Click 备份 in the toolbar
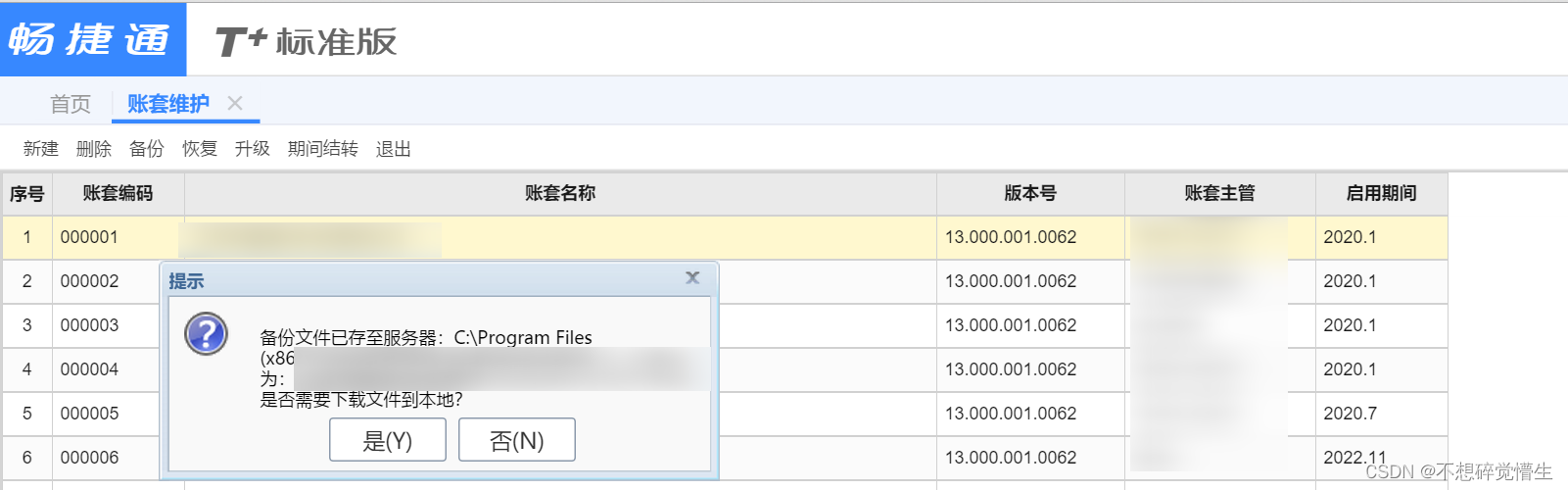Image resolution: width=1568 pixels, height=490 pixels. tap(147, 149)
